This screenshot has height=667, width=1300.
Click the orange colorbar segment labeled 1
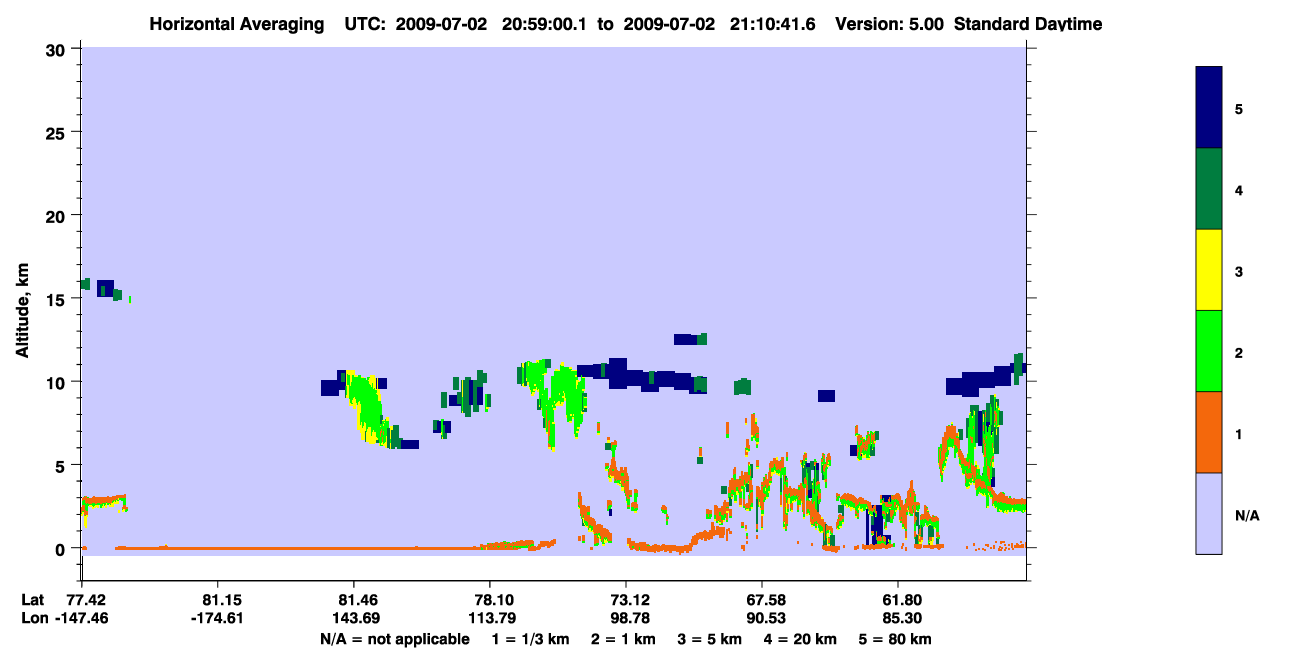pyautogui.click(x=1209, y=432)
